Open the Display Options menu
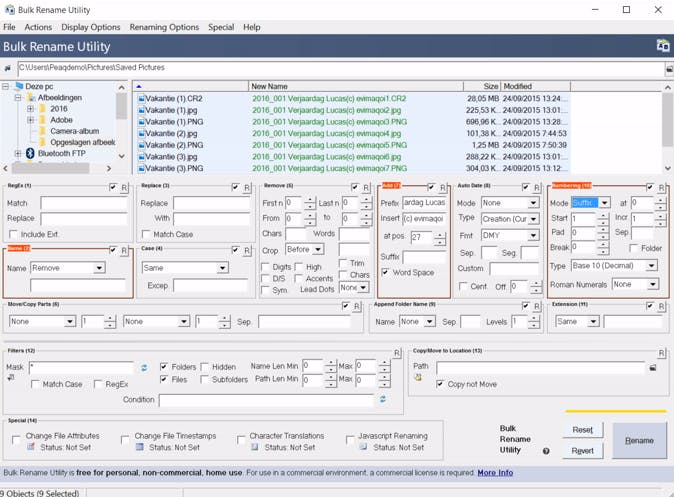This screenshot has width=674, height=497. click(x=90, y=27)
